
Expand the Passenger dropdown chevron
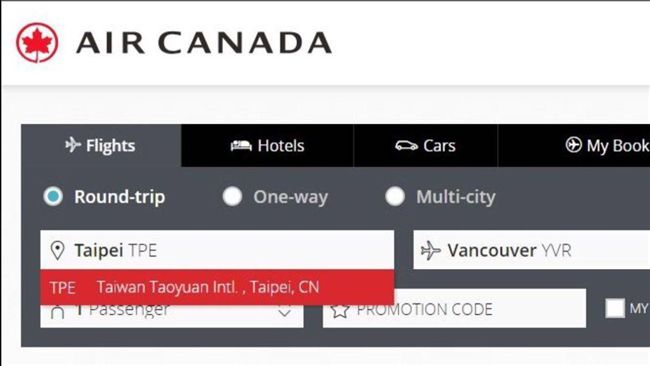[284, 312]
